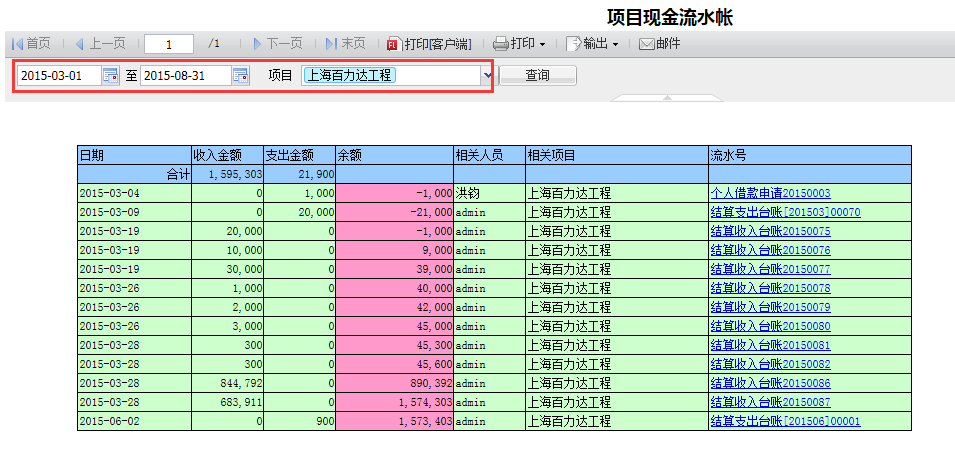Open link 结算收入台账20150087
The image size is (955, 467).
pos(770,402)
